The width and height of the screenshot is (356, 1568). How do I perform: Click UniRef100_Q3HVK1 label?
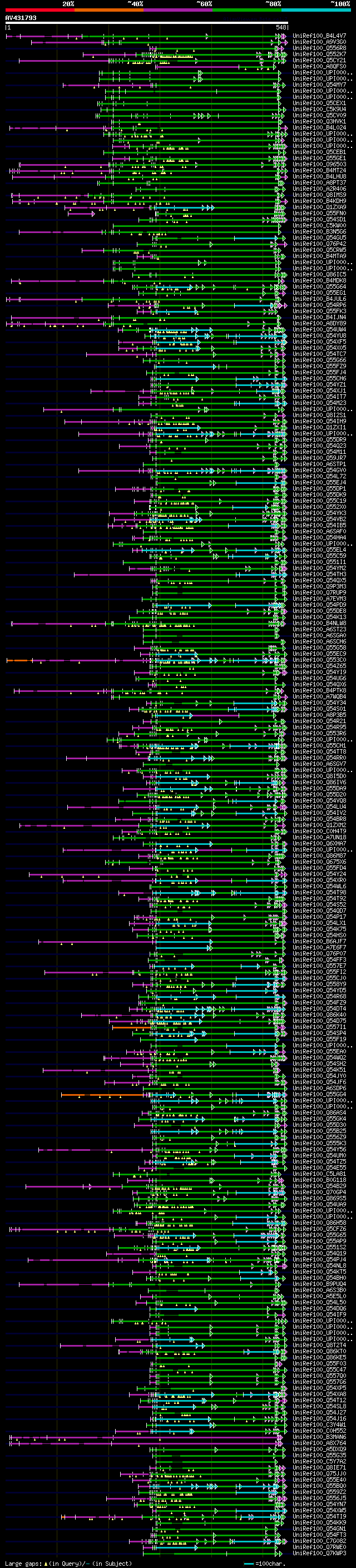pos(319,122)
